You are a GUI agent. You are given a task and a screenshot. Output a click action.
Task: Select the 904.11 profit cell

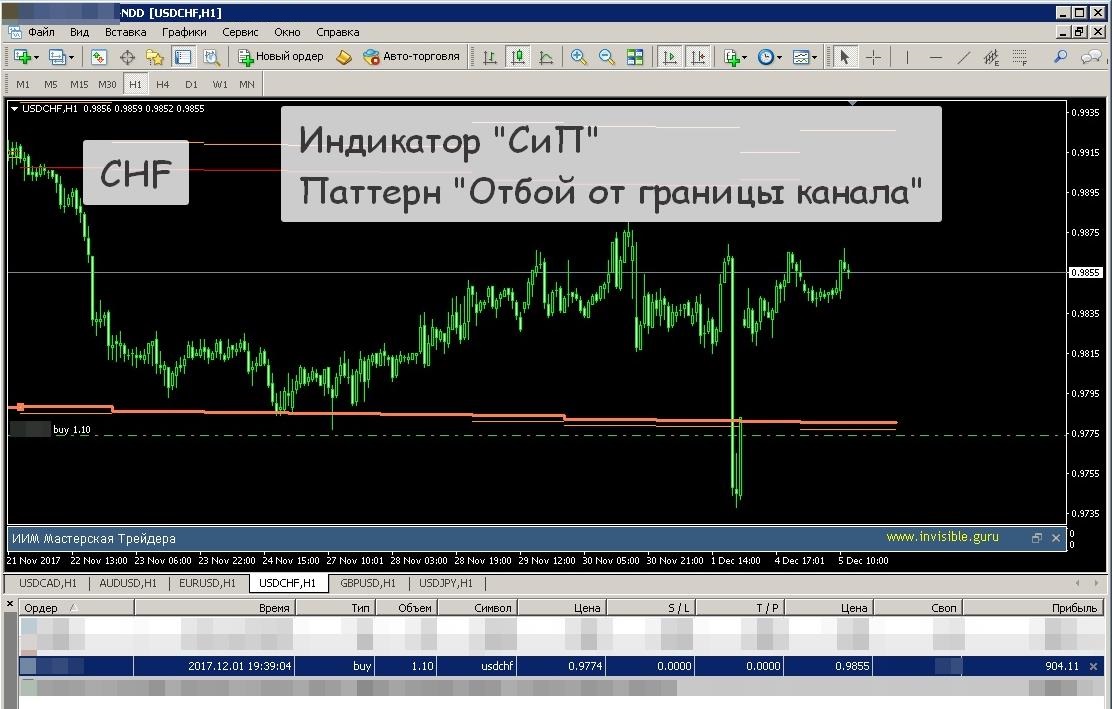[1062, 666]
